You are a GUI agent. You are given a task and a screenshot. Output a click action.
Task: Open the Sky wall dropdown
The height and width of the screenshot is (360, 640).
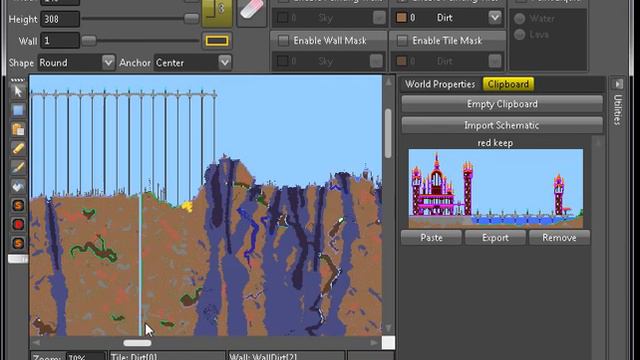pyautogui.click(x=379, y=18)
